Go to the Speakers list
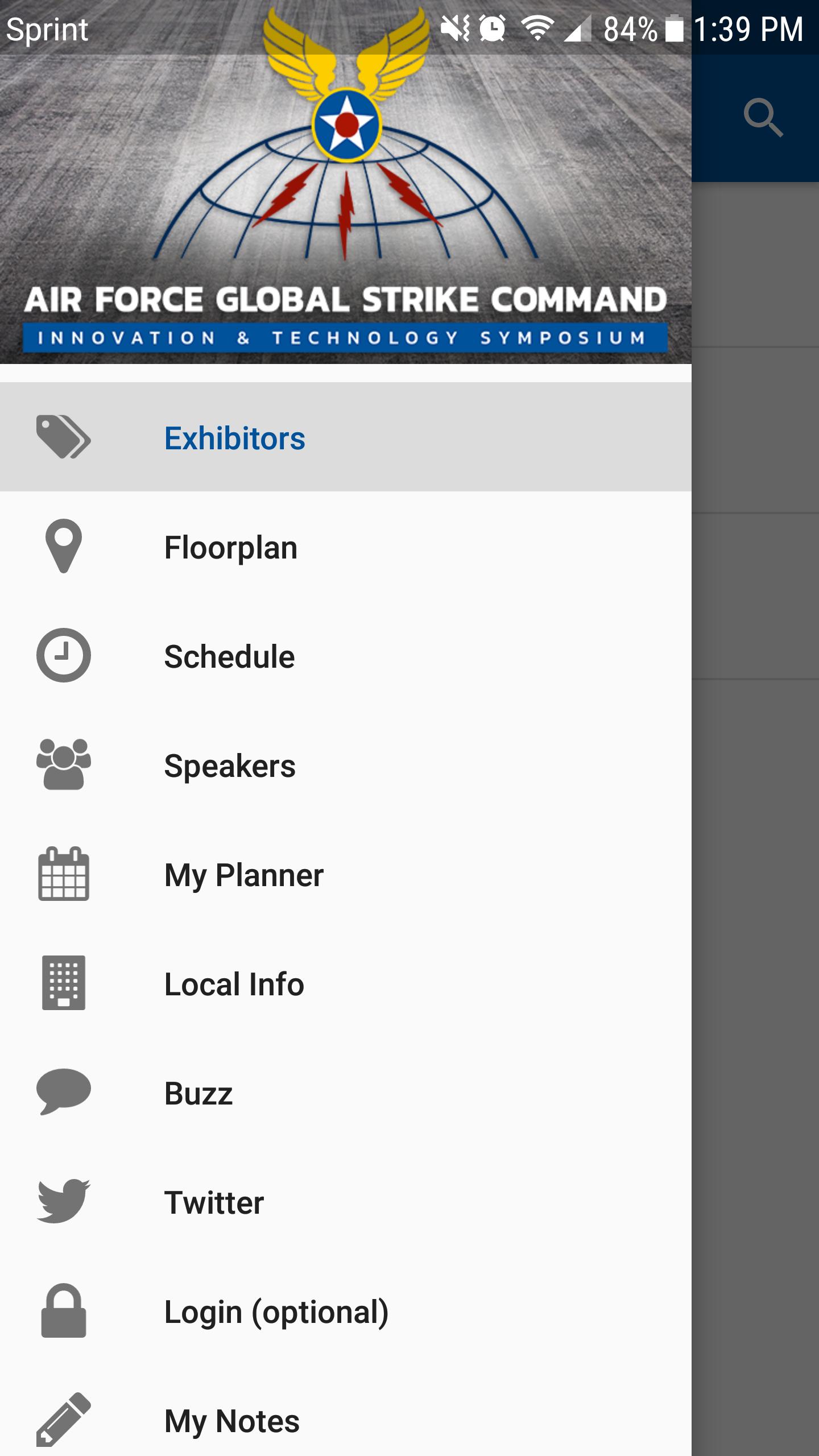 230,766
